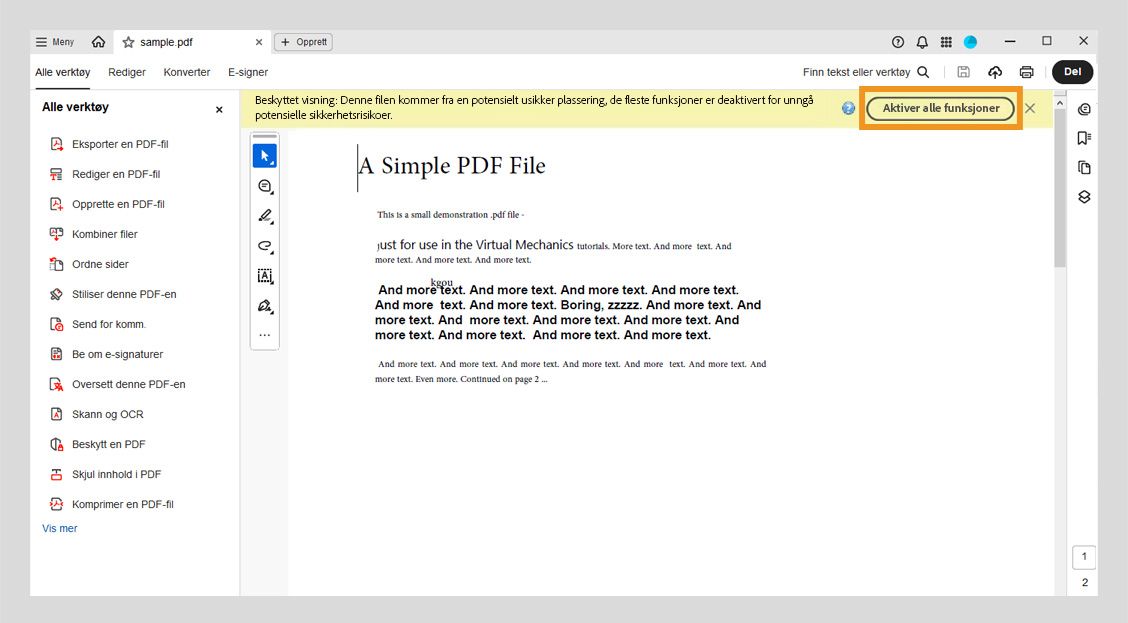The image size is (1128, 623).
Task: Open Kombiner filer tool
Action: tap(94, 234)
